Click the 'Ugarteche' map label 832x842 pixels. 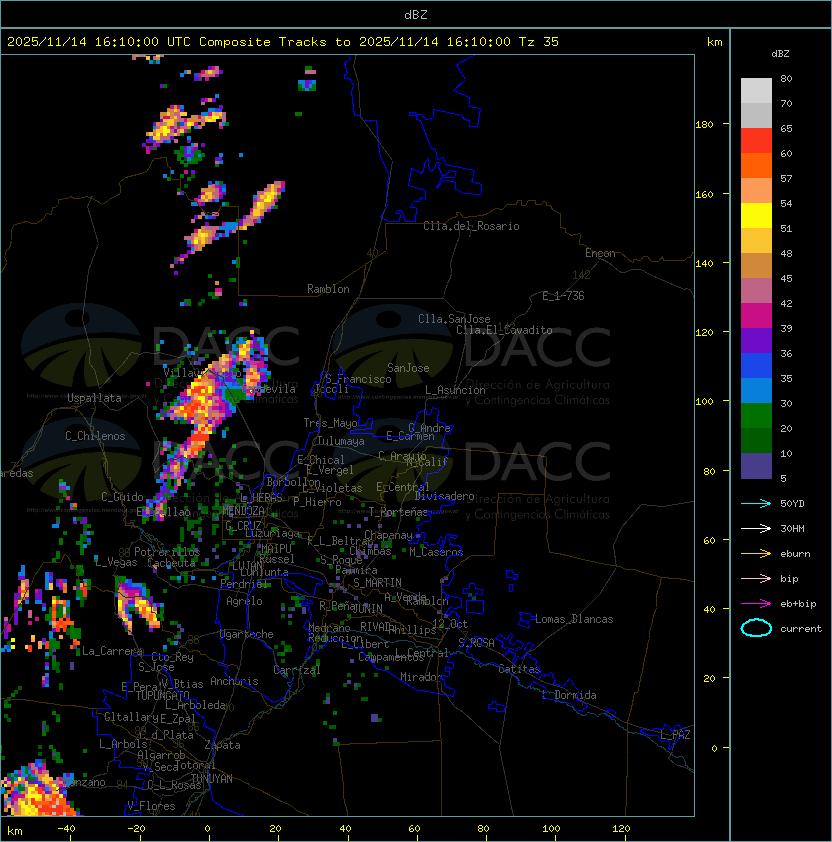247,634
